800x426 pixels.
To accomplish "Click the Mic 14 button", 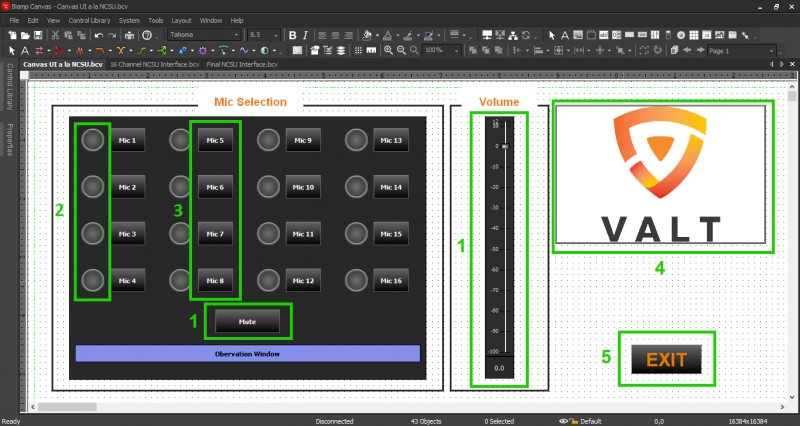I will pos(391,187).
